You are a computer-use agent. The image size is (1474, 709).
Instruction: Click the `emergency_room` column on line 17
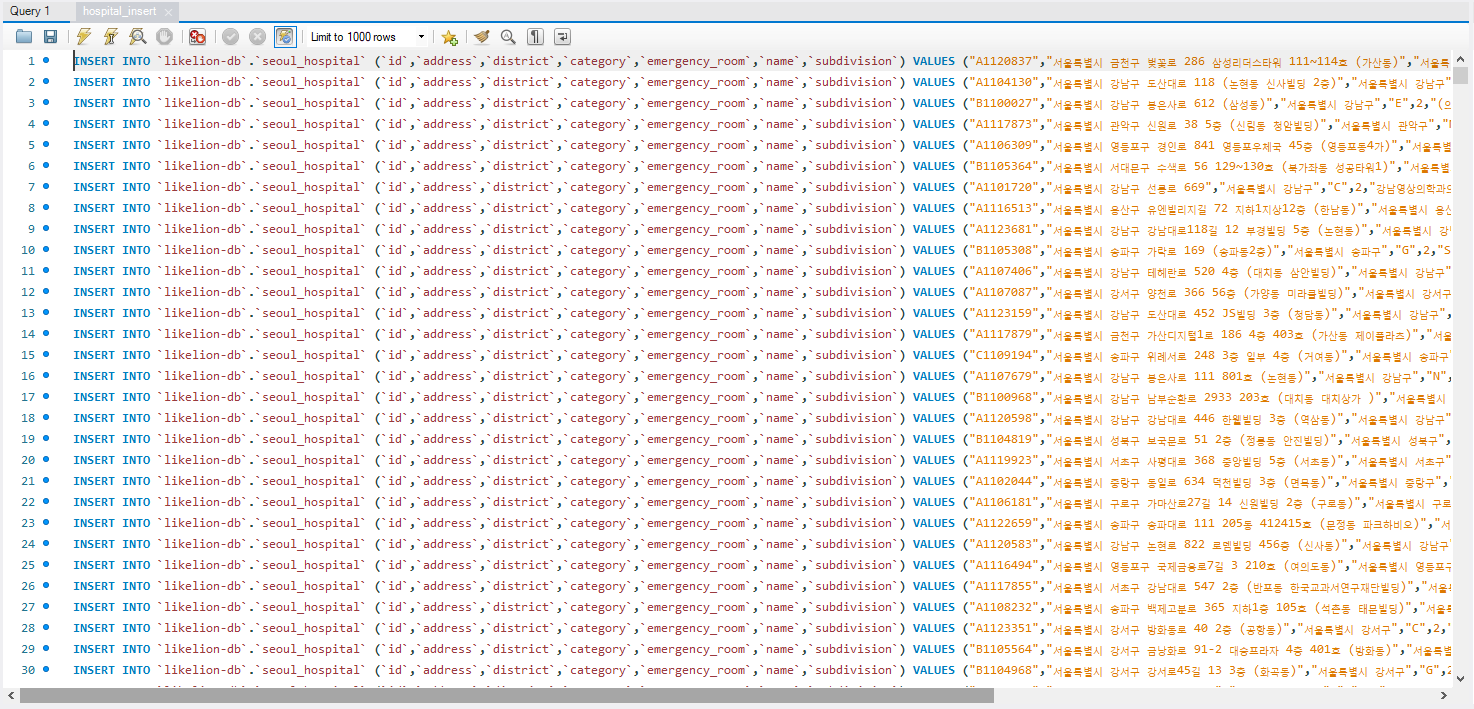click(694, 397)
